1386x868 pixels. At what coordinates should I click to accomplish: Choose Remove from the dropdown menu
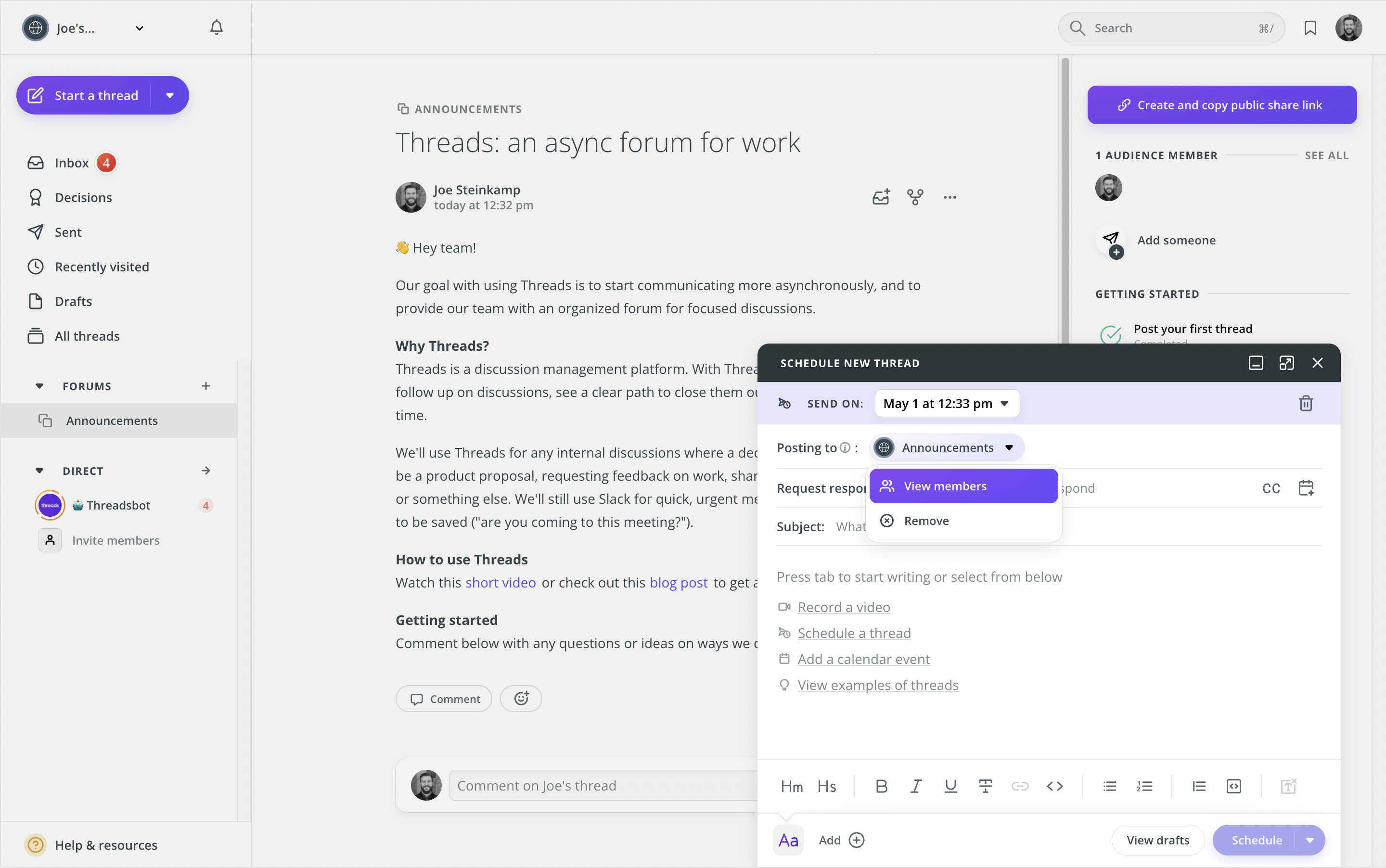925,521
